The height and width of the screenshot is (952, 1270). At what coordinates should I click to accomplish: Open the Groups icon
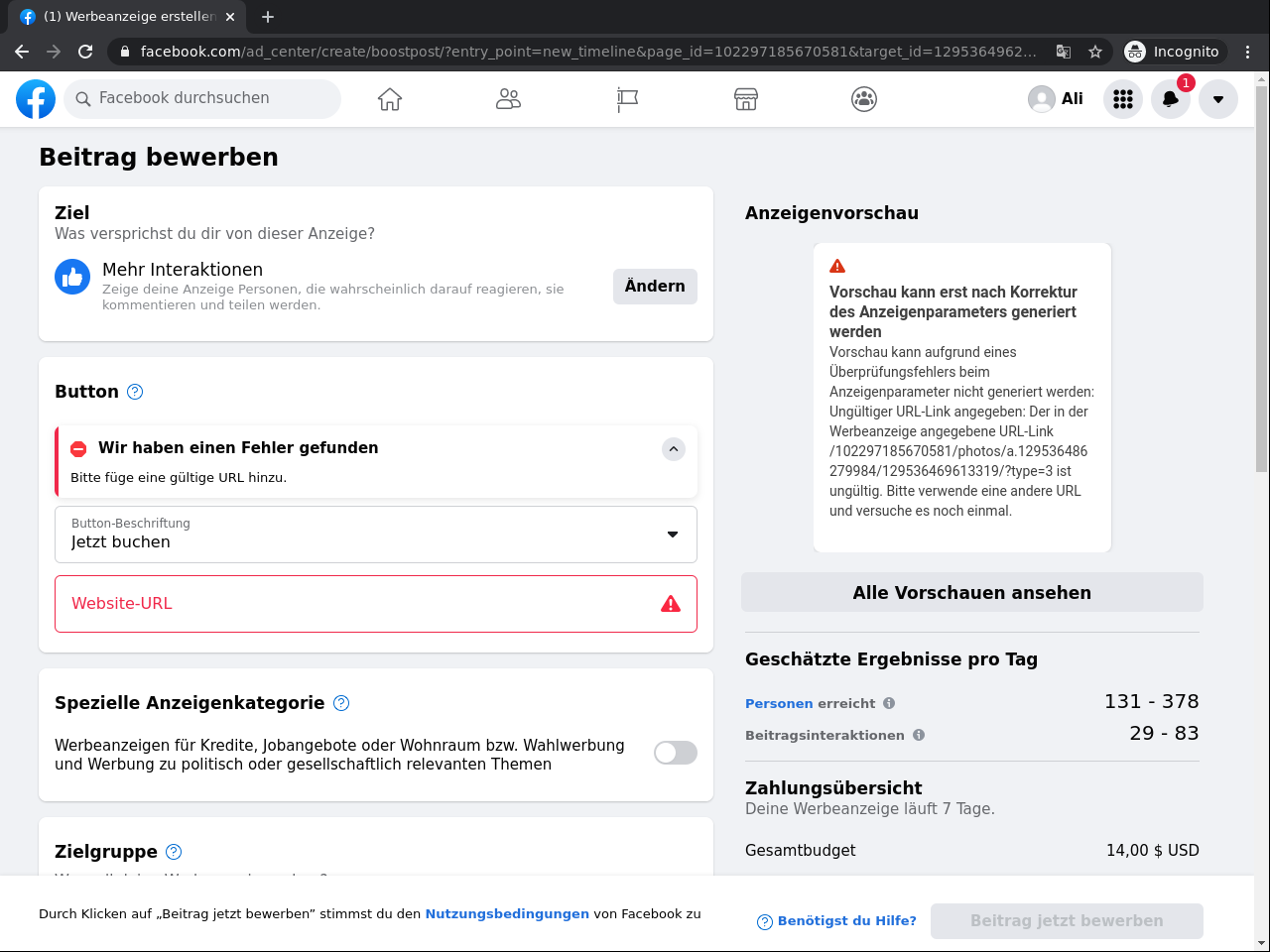(x=864, y=99)
